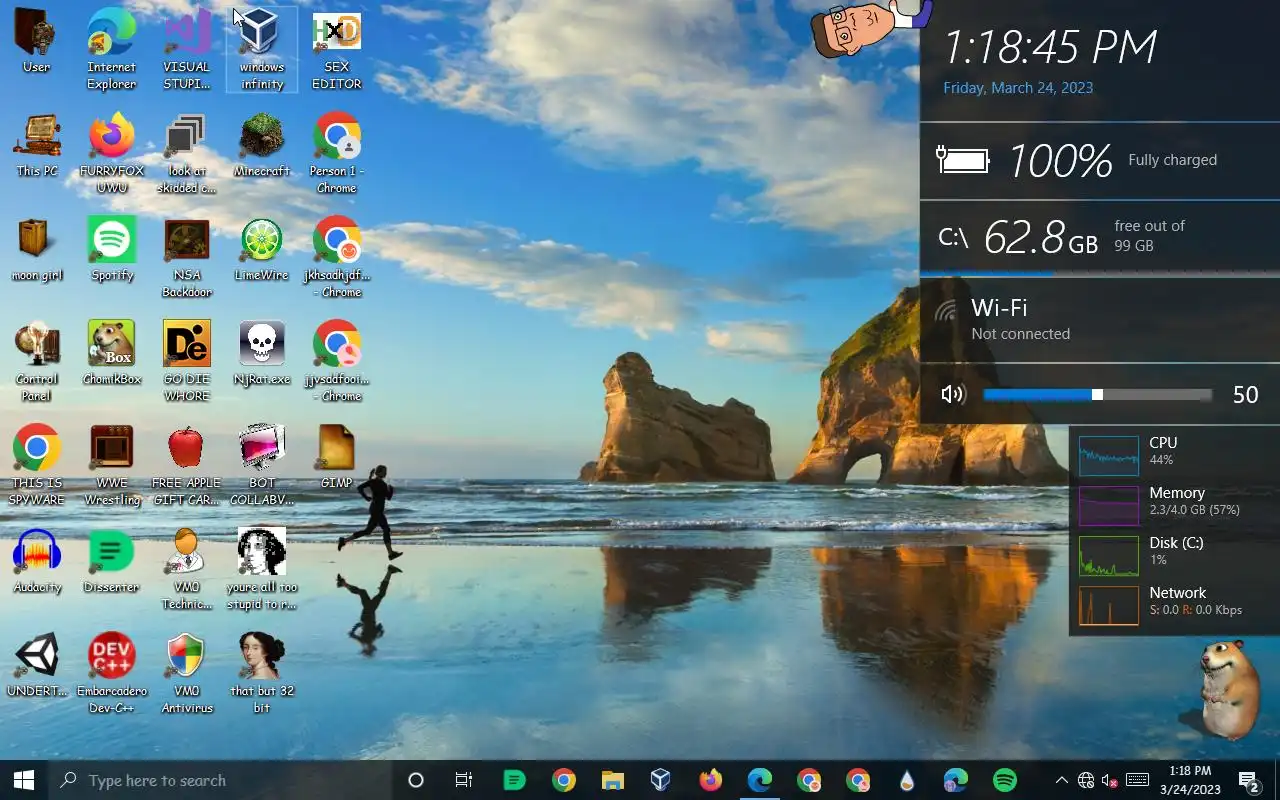Open Person 1 - Chrome shortcut
1280x800 pixels.
pyautogui.click(x=337, y=153)
